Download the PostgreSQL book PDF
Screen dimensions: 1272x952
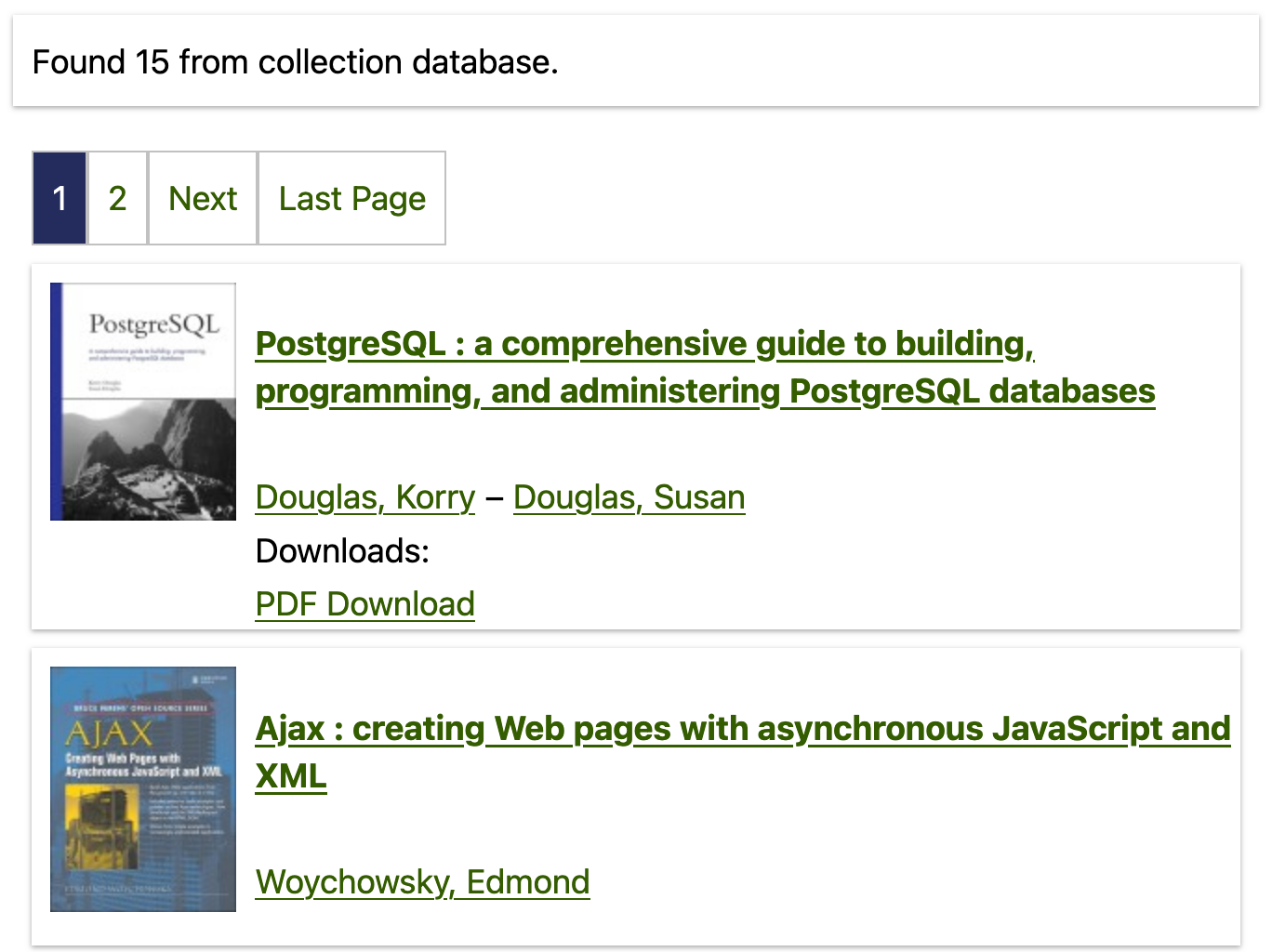click(365, 604)
